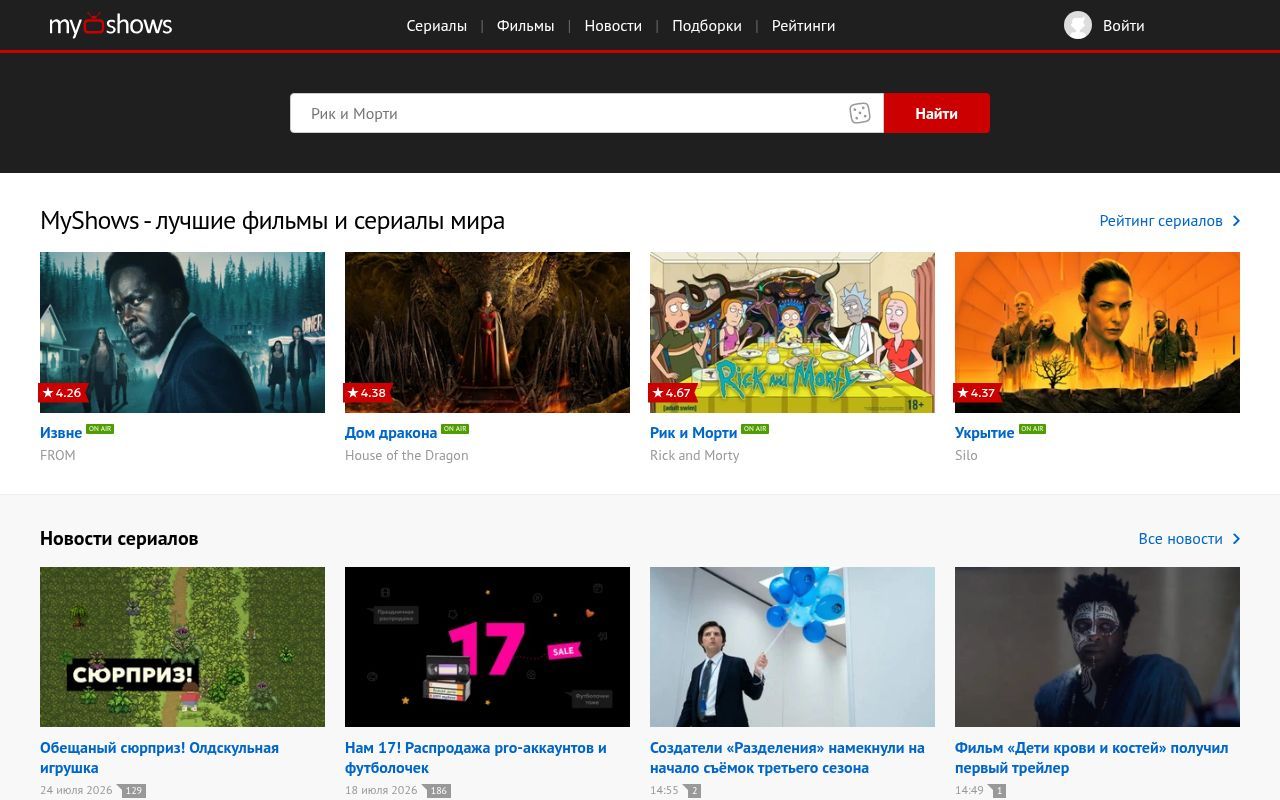Open news Нам 17! Распродажа pro-аккаунтов

click(476, 758)
